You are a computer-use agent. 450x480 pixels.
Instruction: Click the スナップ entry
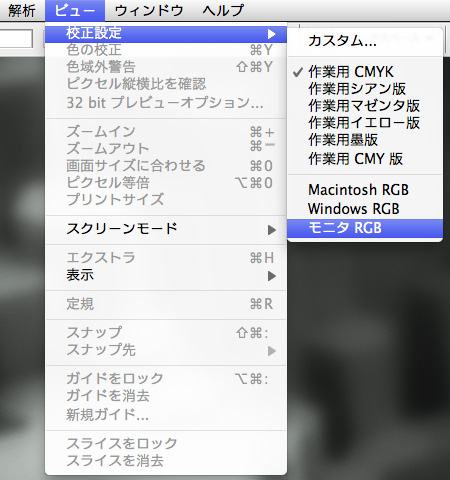[166, 333]
